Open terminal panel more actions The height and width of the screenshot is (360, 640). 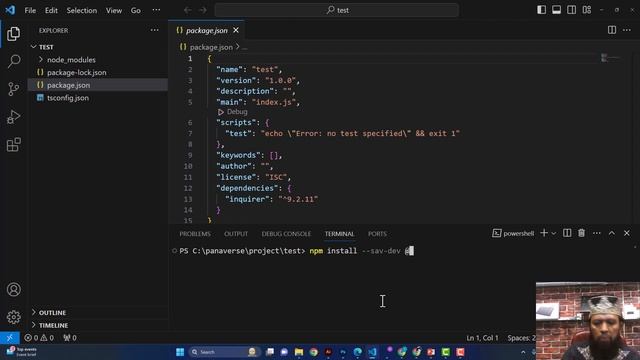pyautogui.click(x=596, y=233)
